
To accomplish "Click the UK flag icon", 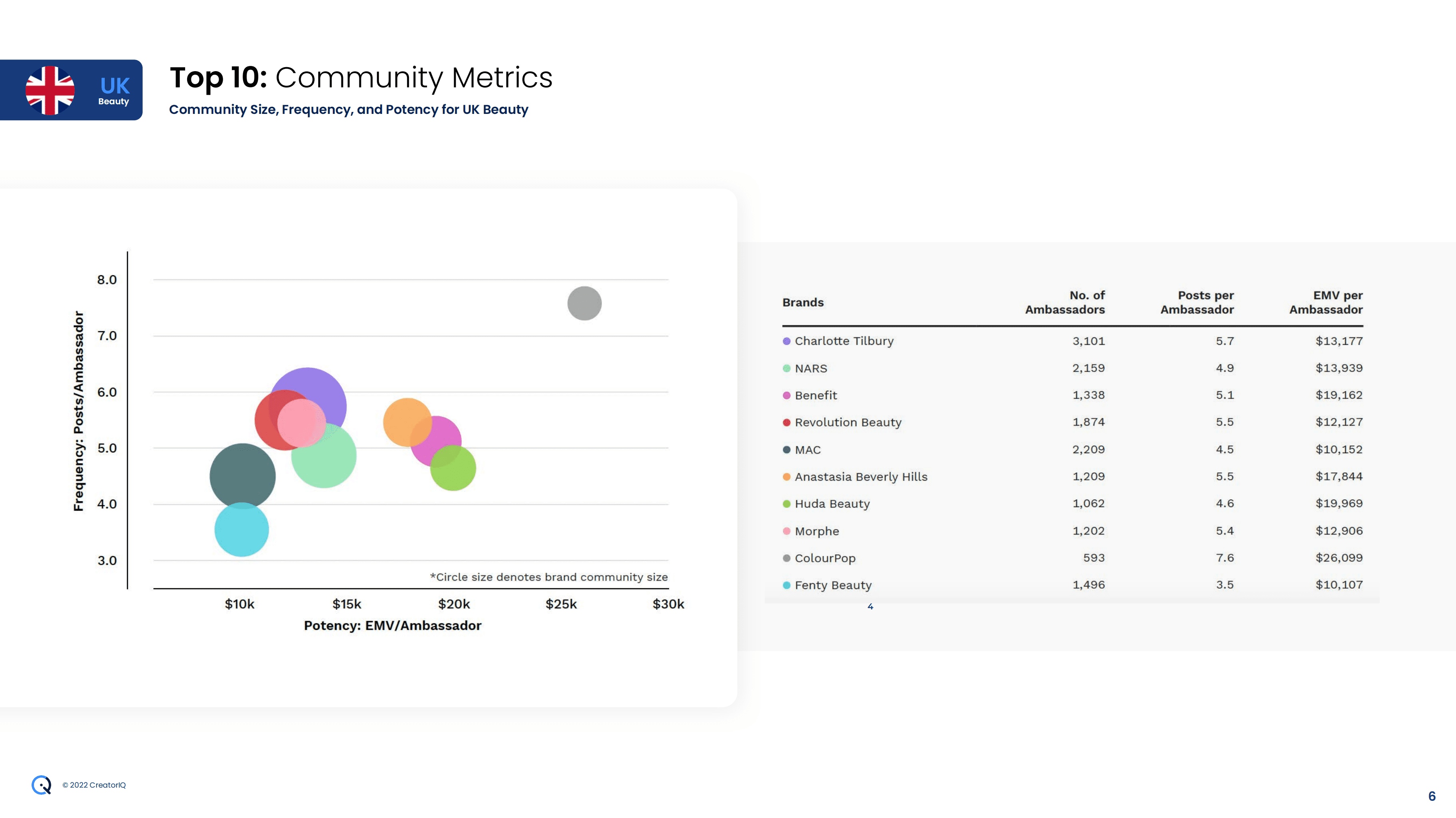I will coord(50,90).
